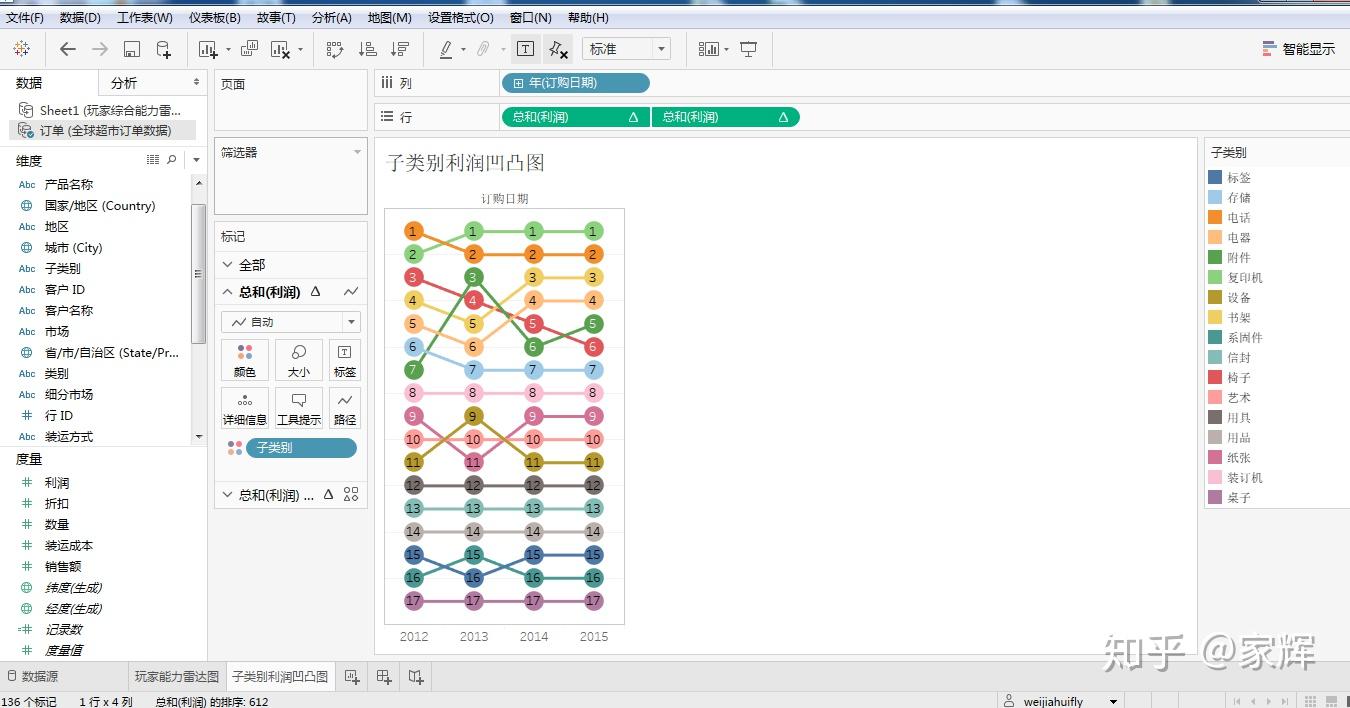This screenshot has width=1350, height=708.
Task: Select the 复印机 legend color swatch
Action: (x=1215, y=277)
